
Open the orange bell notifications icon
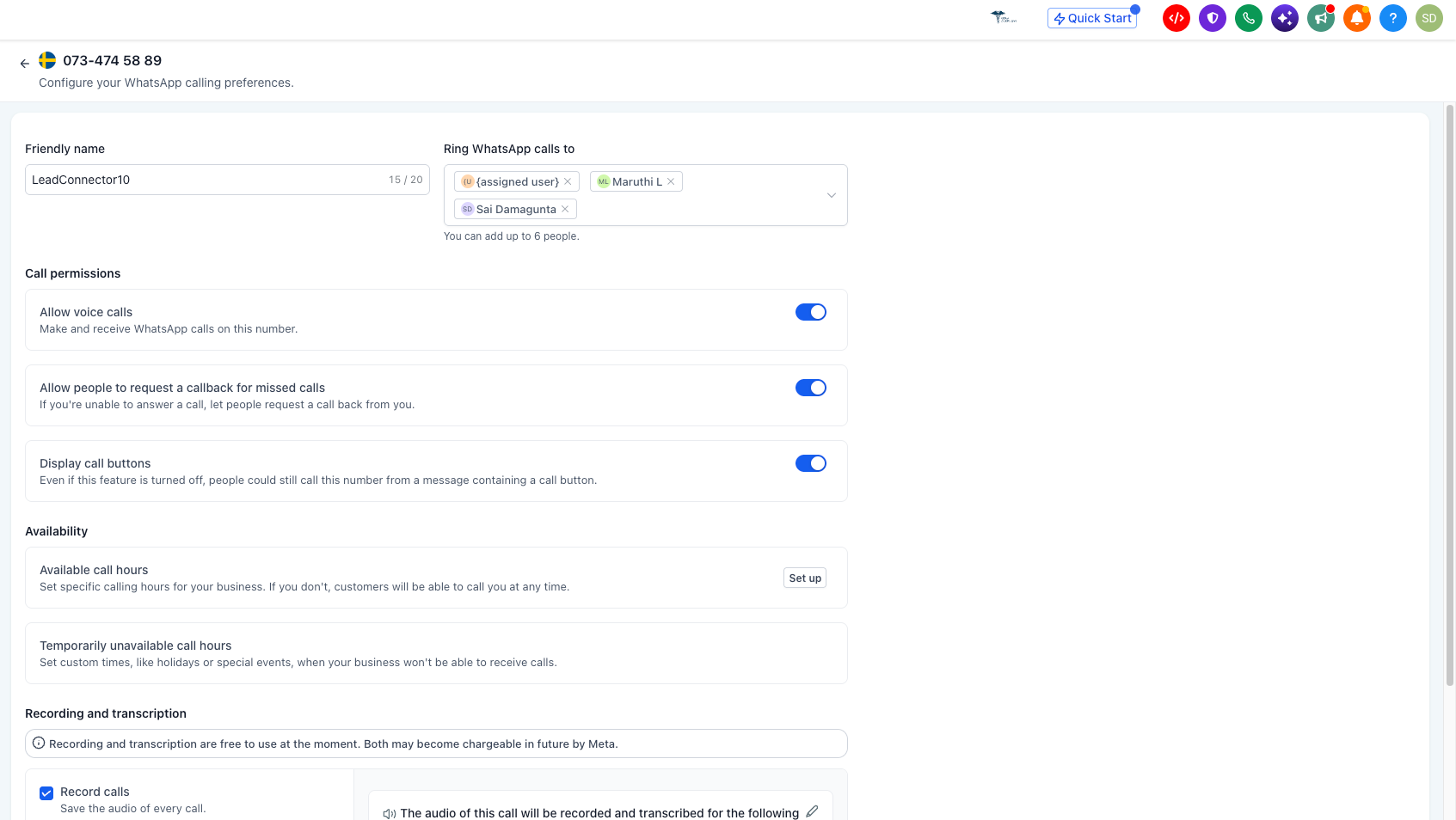(1357, 18)
